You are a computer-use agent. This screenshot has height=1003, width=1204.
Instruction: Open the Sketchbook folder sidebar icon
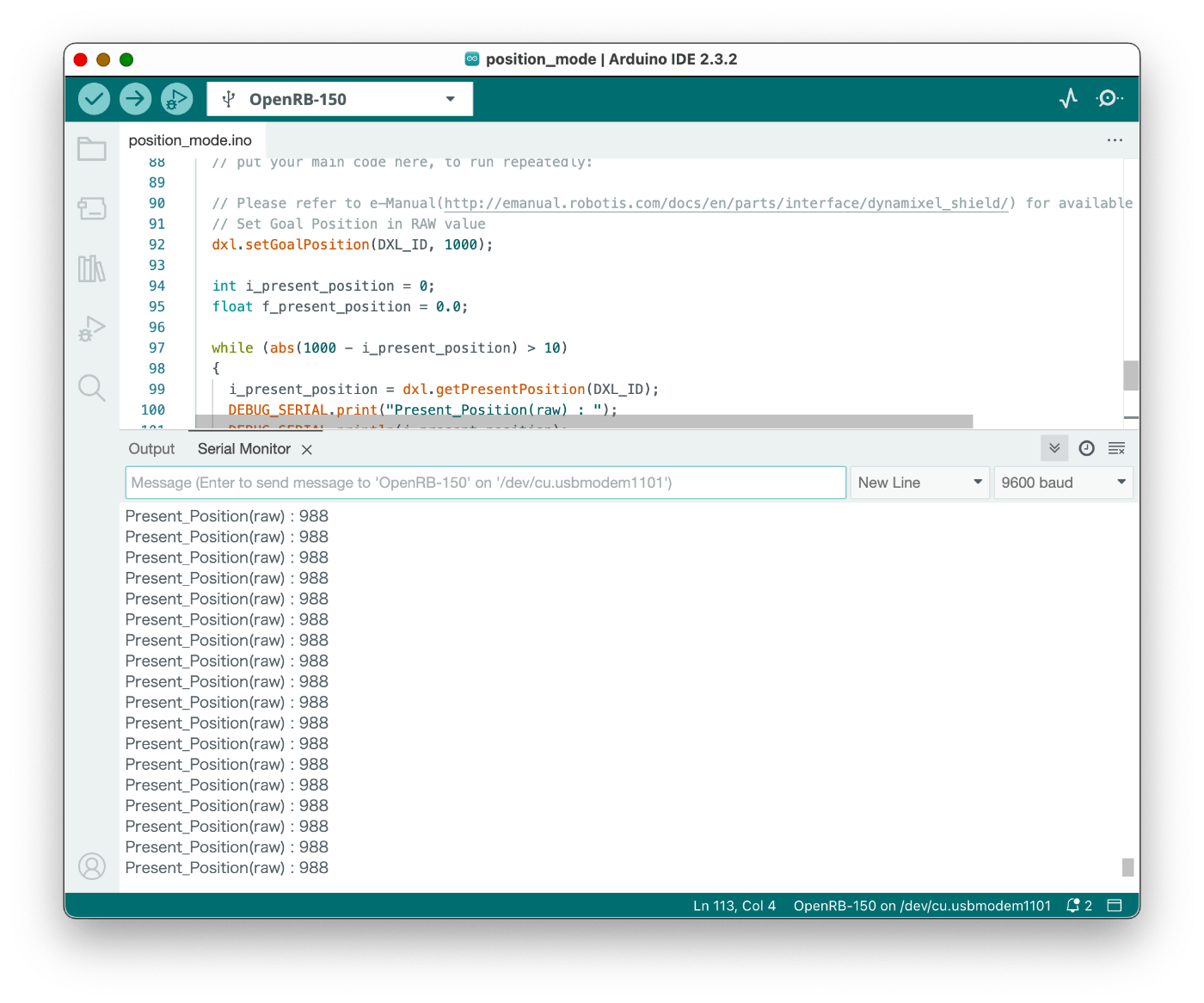(92, 149)
